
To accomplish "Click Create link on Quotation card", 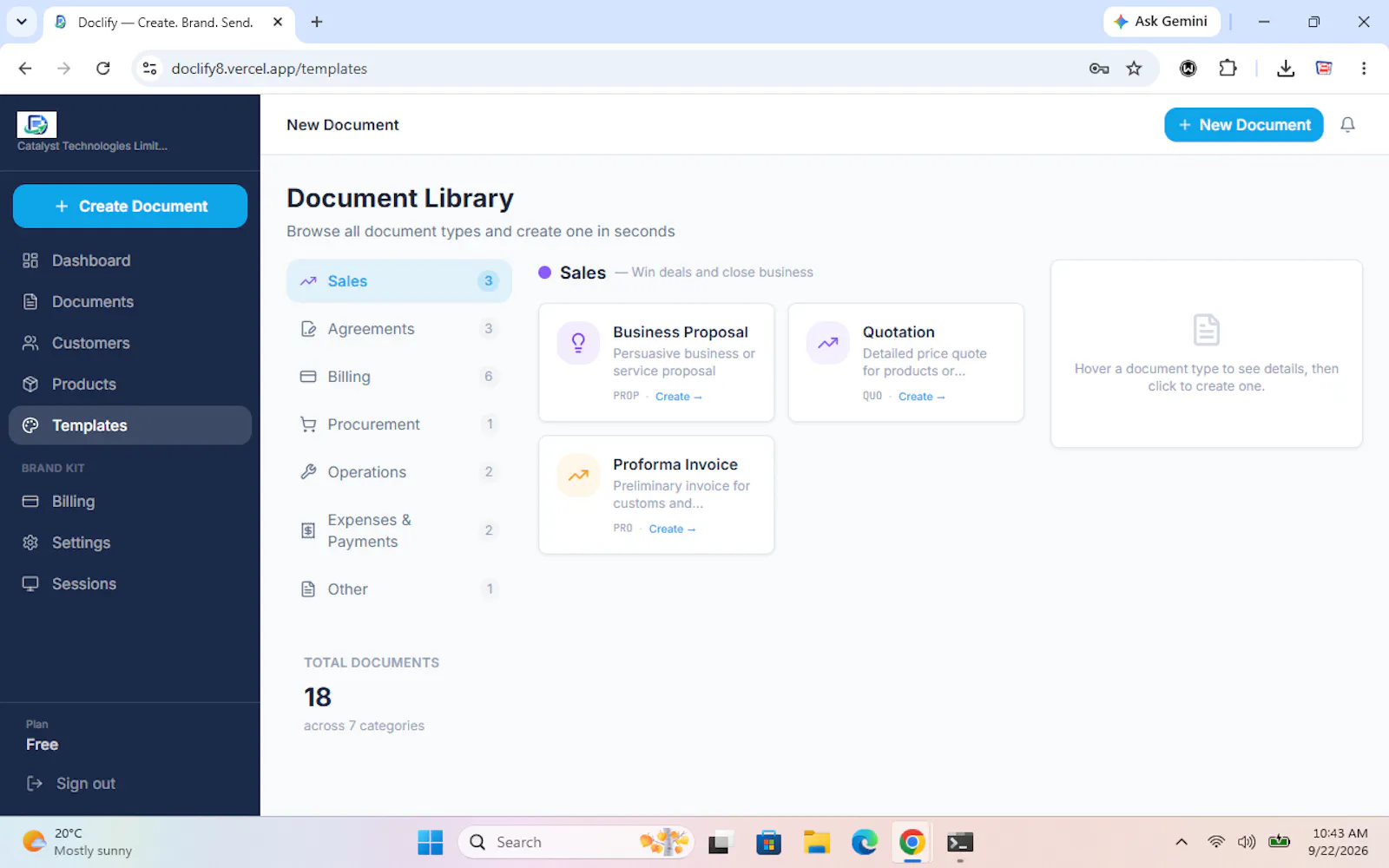I will pyautogui.click(x=921, y=397).
